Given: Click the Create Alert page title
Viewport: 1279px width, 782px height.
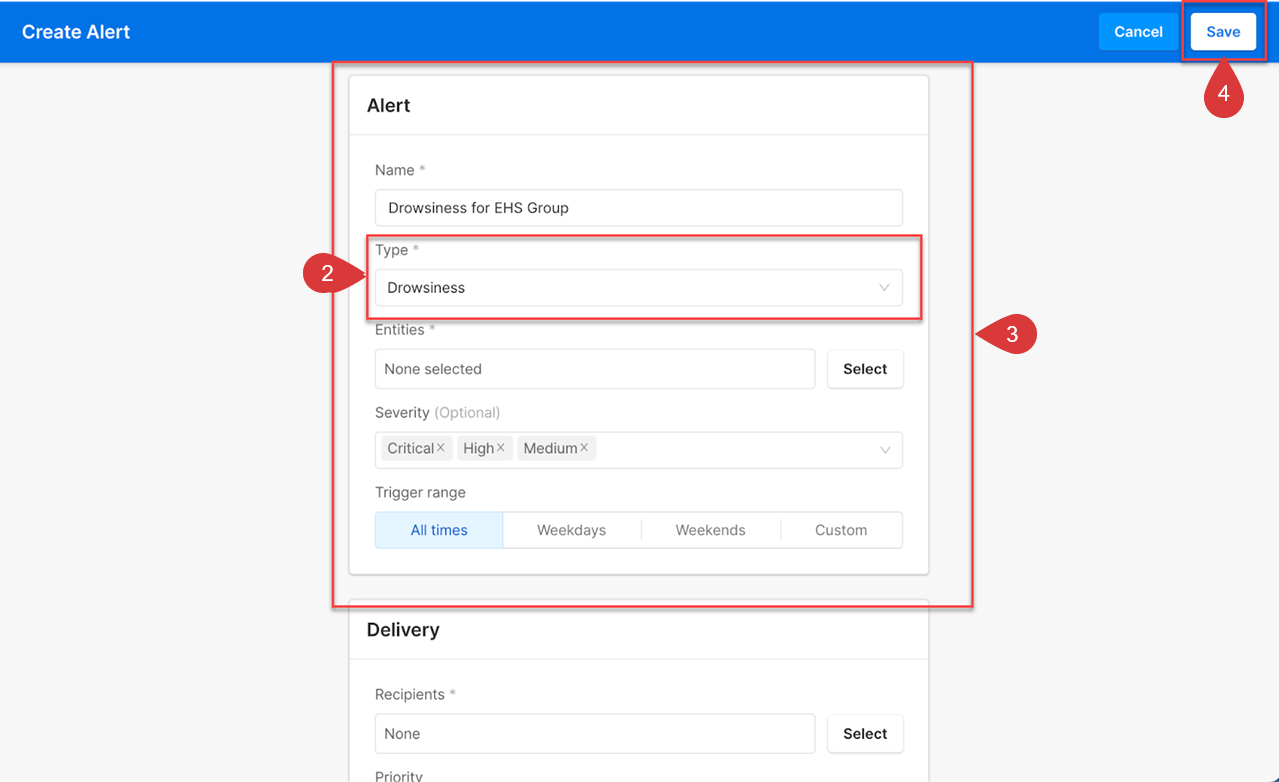Looking at the screenshot, I should tap(76, 32).
